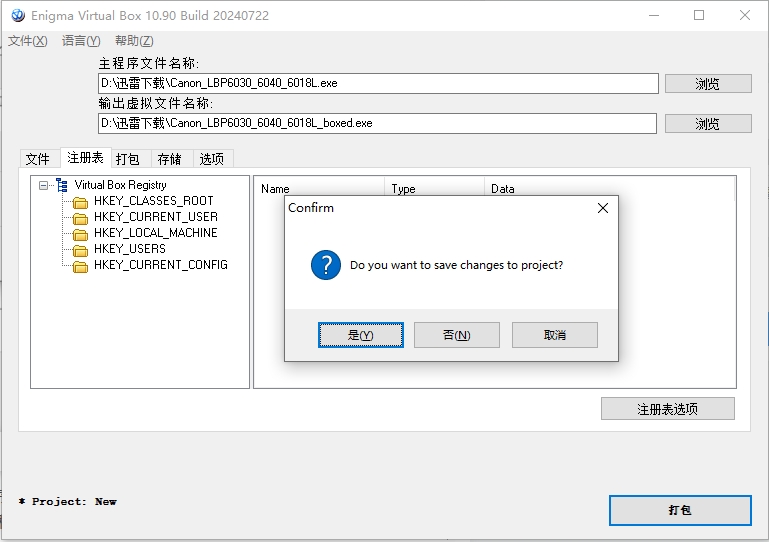Select the HKEY_LOCAL_MACHINE folder icon
The height and width of the screenshot is (542, 769).
81,233
